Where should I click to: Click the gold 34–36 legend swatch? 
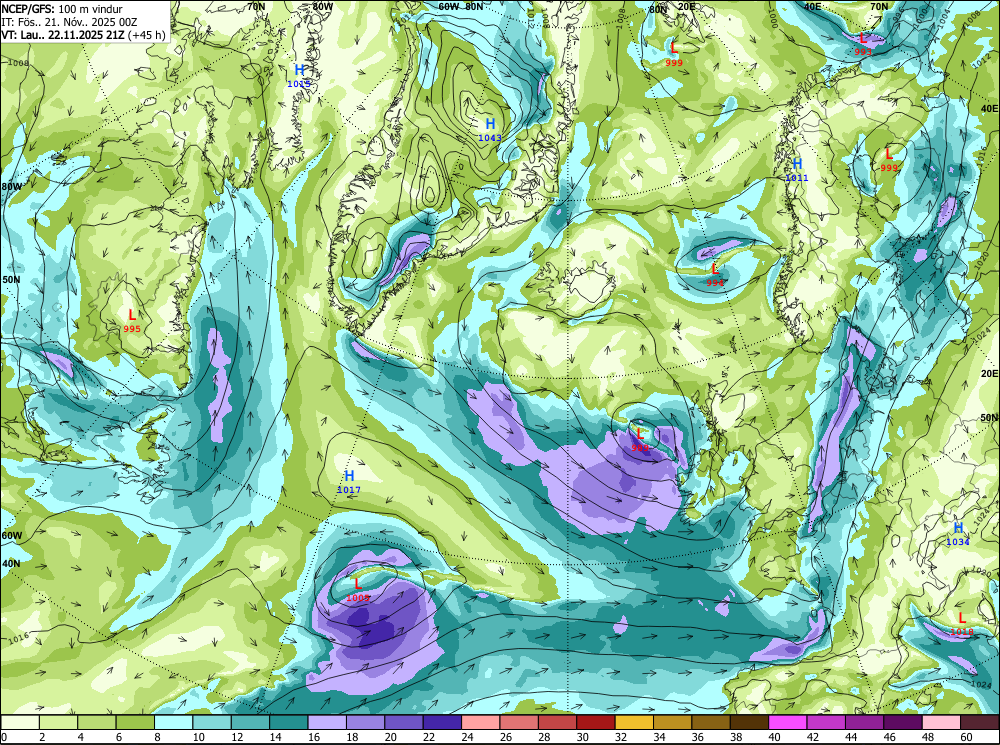(x=672, y=722)
